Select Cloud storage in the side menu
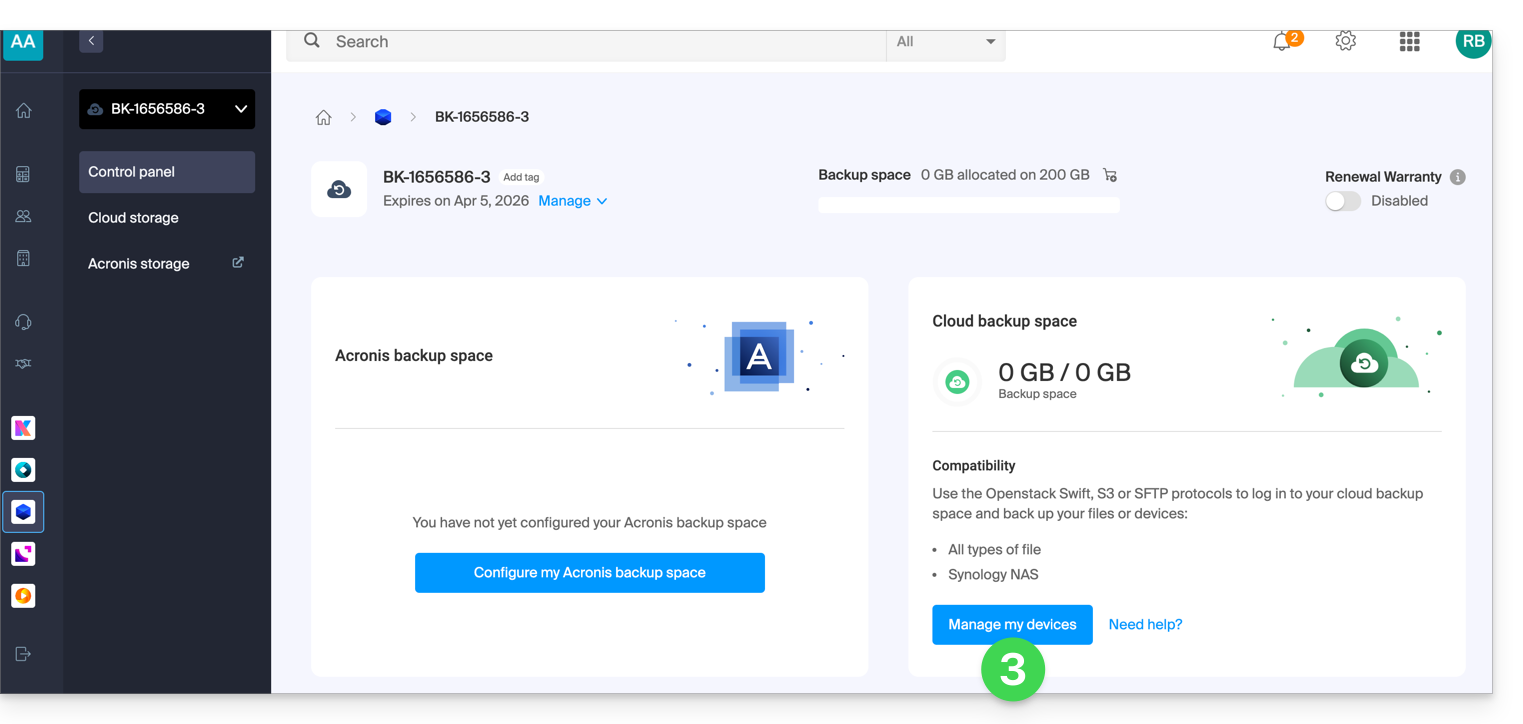The image size is (1523, 724). pyautogui.click(x=133, y=218)
